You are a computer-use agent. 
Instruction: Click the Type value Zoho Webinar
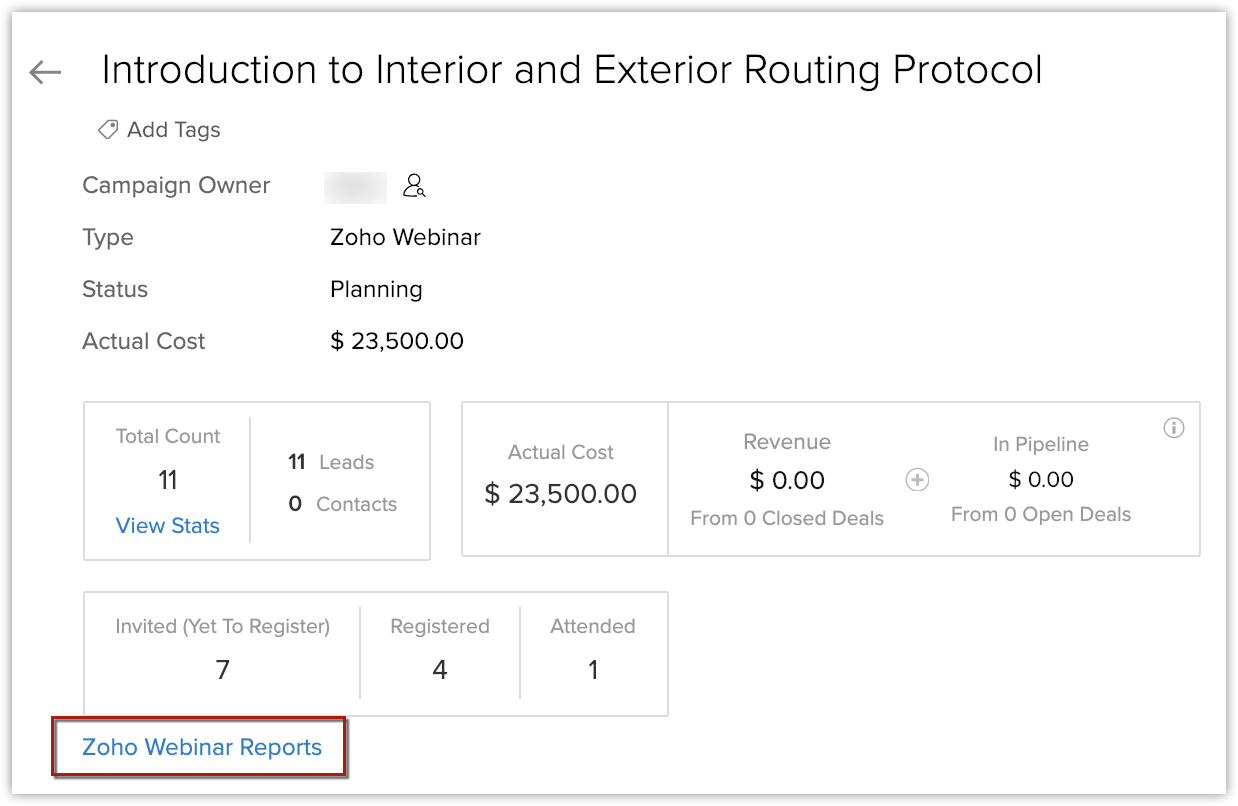coord(405,238)
